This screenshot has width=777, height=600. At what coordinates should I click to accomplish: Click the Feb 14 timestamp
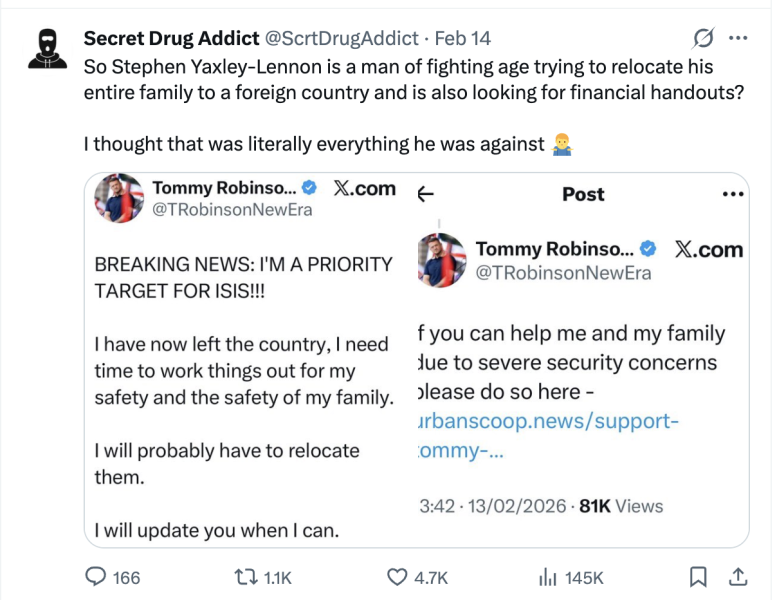tap(463, 38)
